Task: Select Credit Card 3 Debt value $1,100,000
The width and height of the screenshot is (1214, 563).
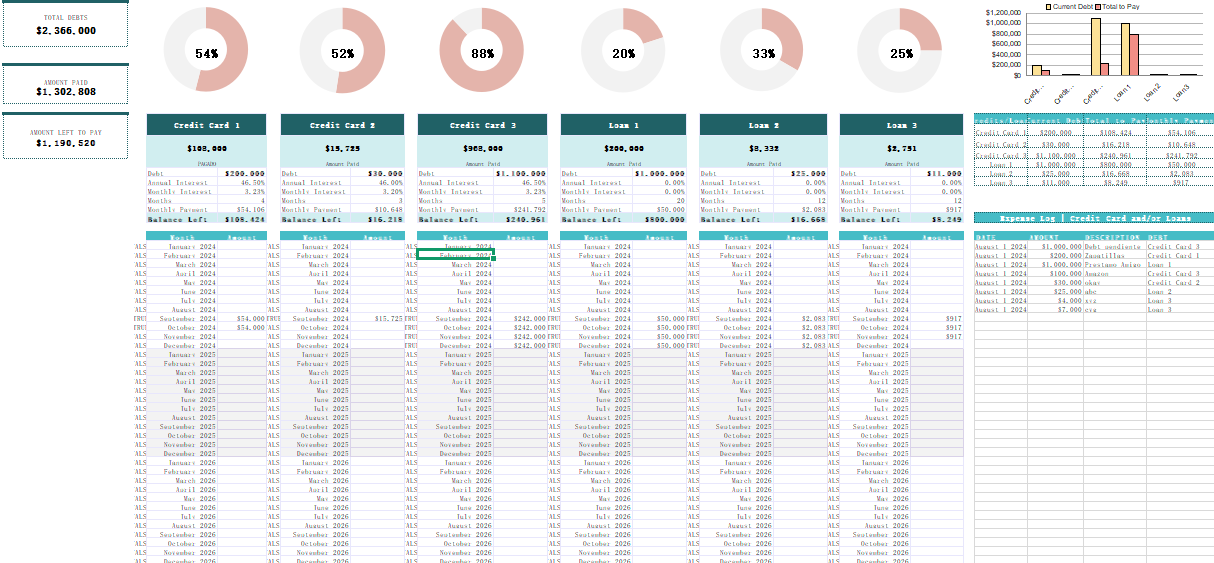Action: (x=521, y=173)
